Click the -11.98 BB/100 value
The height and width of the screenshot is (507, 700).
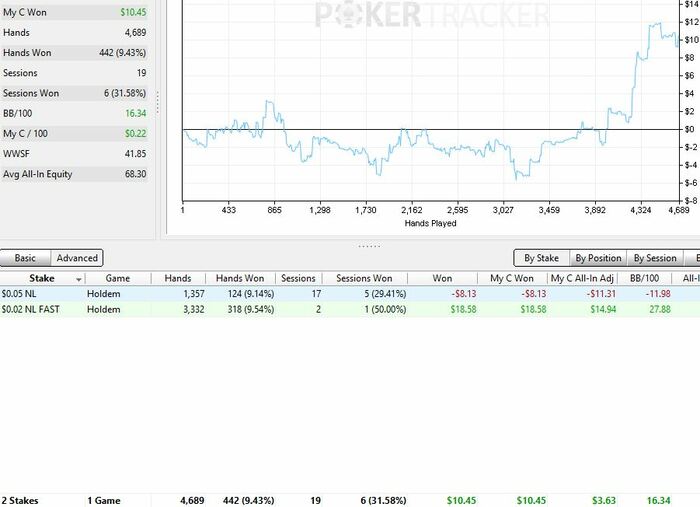658,294
